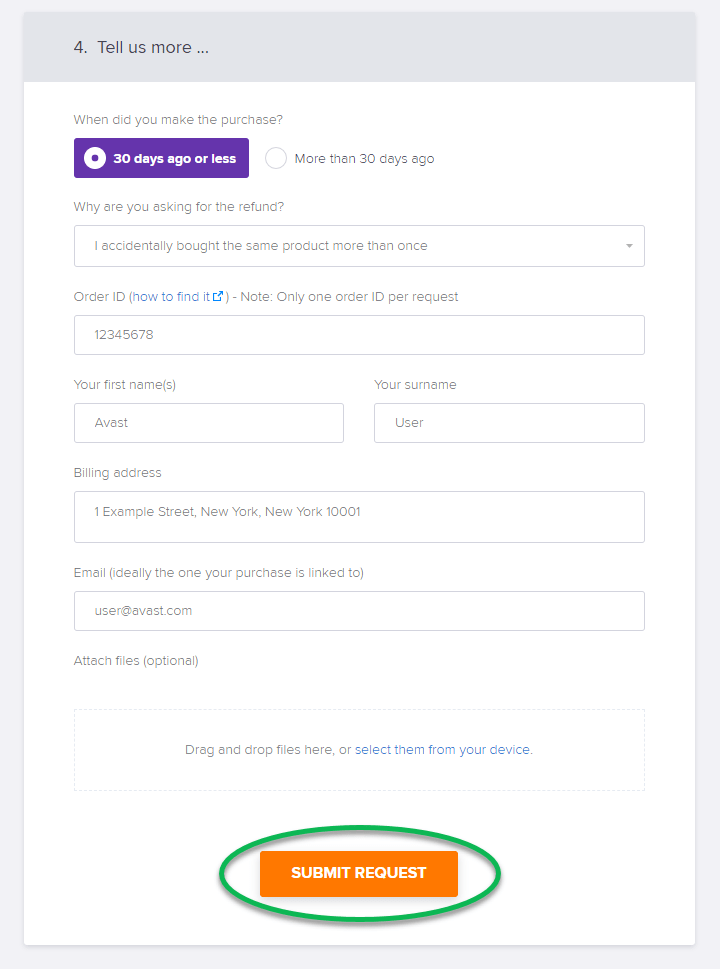Click the empty radio circle for over 30 days

point(276,158)
